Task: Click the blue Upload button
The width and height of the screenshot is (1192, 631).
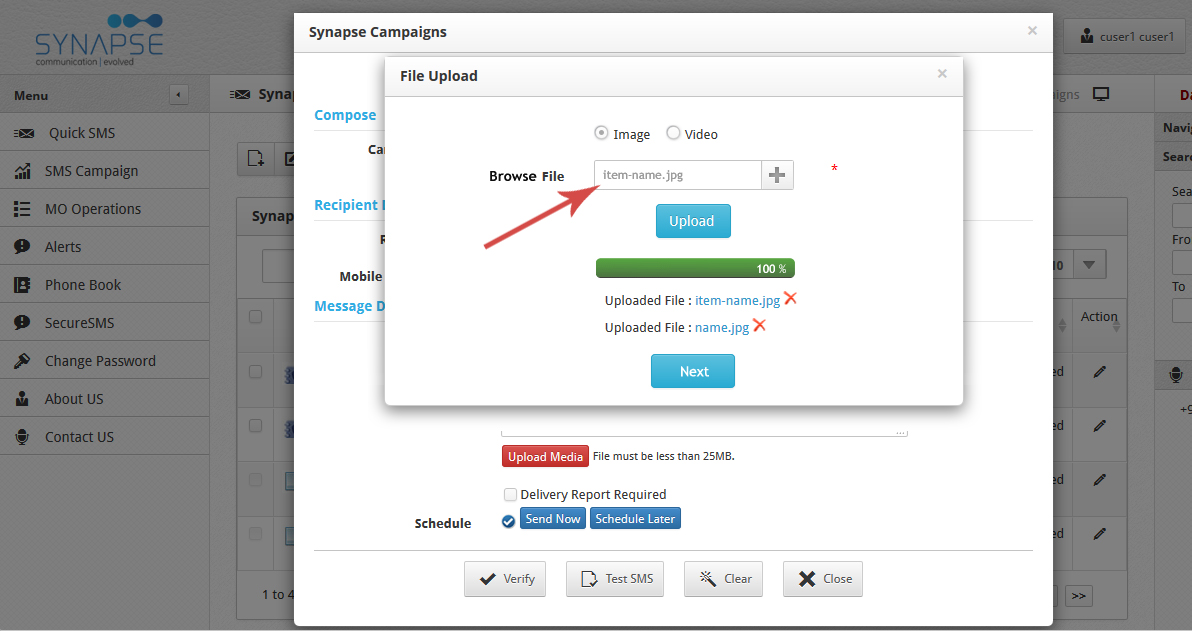Action: 693,221
